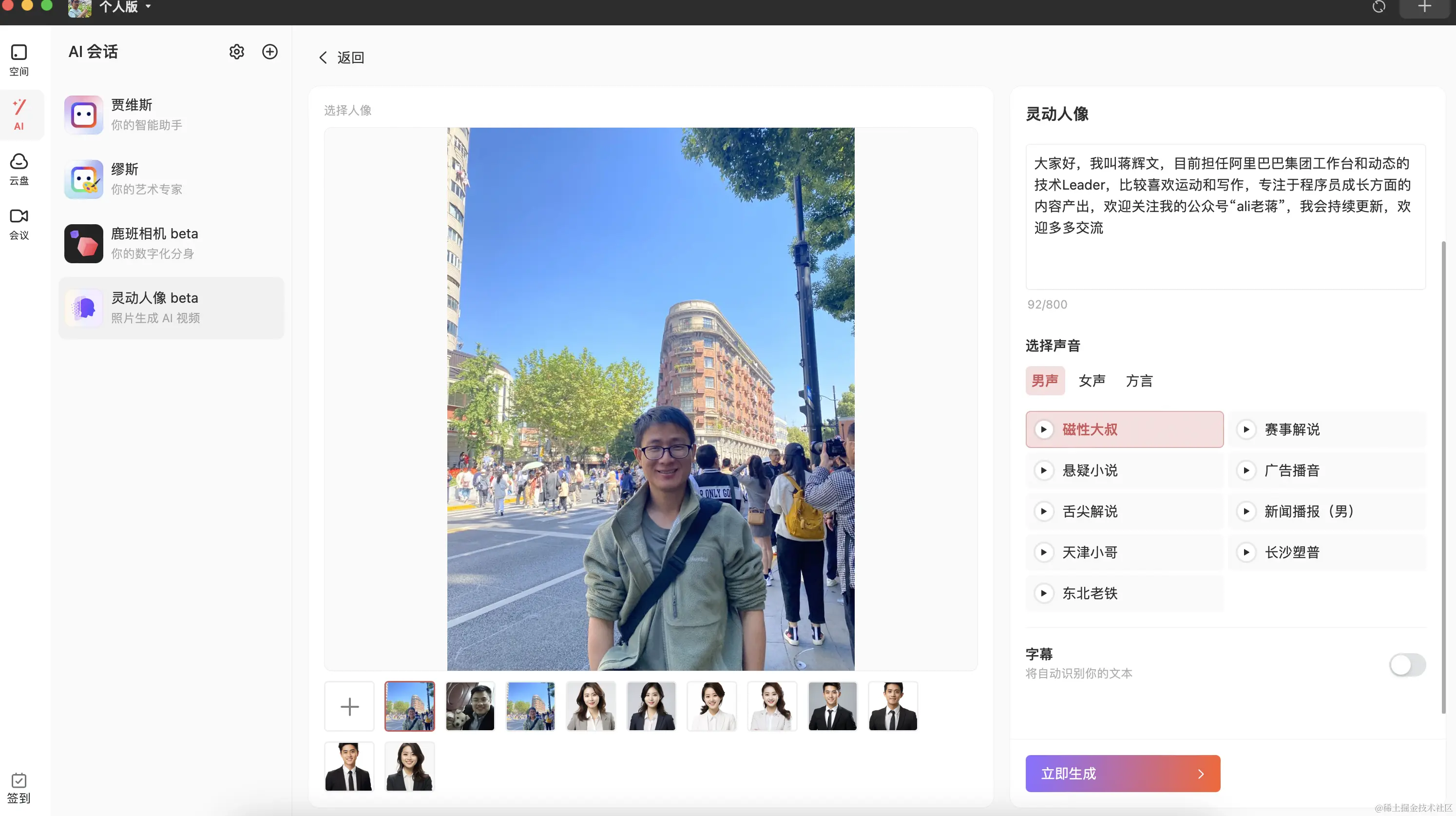Click into the script text input area
The height and width of the screenshot is (816, 1456).
[x=1225, y=216]
